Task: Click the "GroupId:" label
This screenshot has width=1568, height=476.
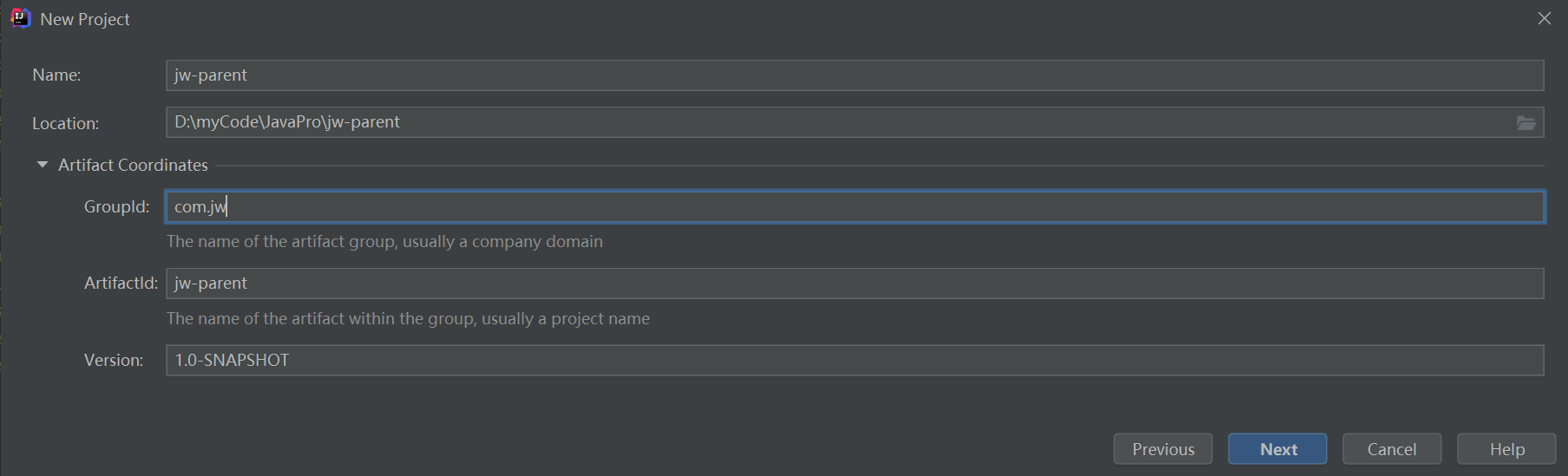Action: tap(117, 206)
